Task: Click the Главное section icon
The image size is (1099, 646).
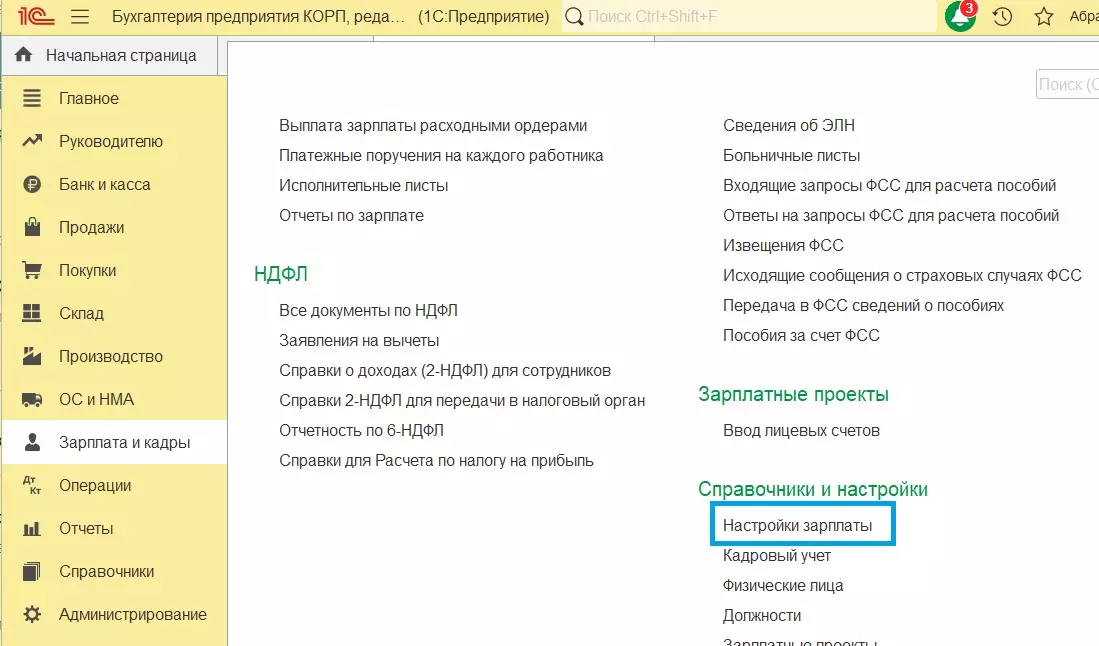Action: 32,98
